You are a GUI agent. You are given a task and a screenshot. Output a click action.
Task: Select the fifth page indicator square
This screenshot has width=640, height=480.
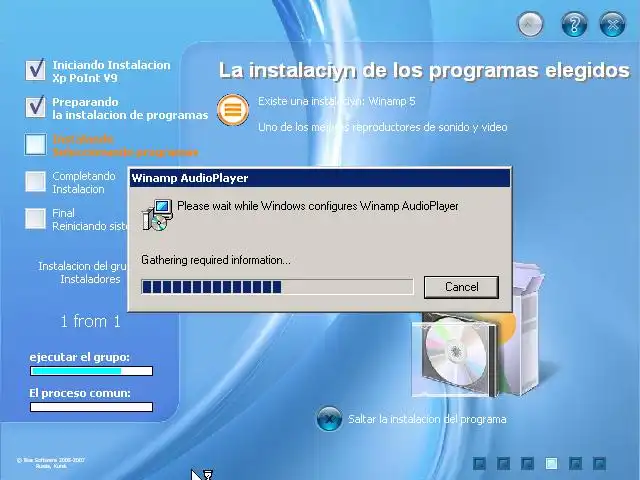pos(576,463)
